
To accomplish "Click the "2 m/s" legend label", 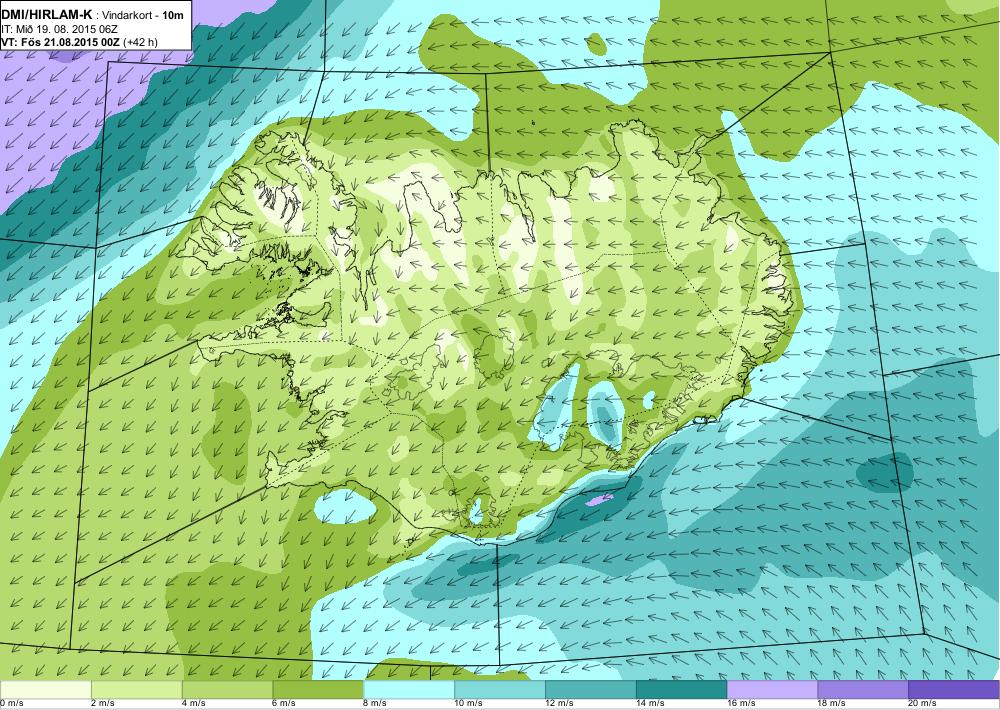I will tap(103, 703).
